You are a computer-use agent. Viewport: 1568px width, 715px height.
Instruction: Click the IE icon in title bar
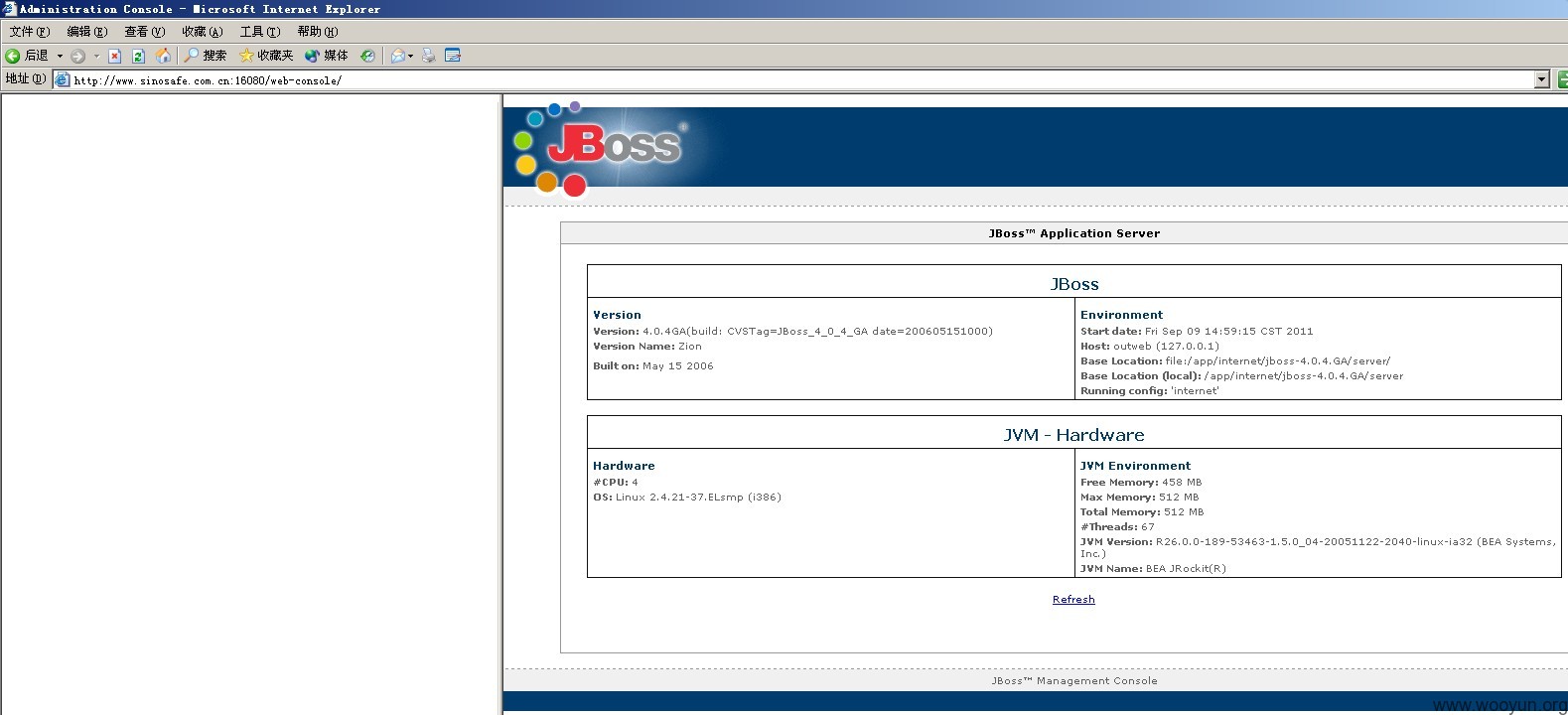click(9, 9)
